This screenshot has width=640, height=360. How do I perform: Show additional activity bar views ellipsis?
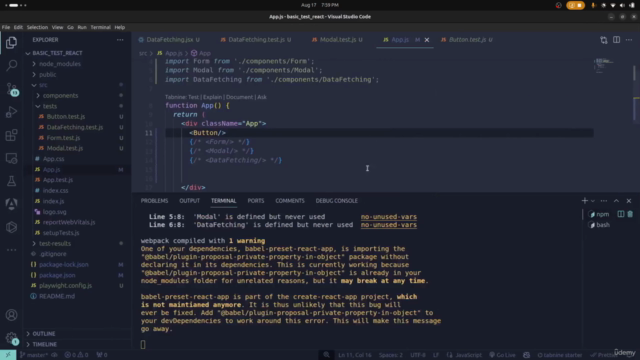[x=11, y=250]
